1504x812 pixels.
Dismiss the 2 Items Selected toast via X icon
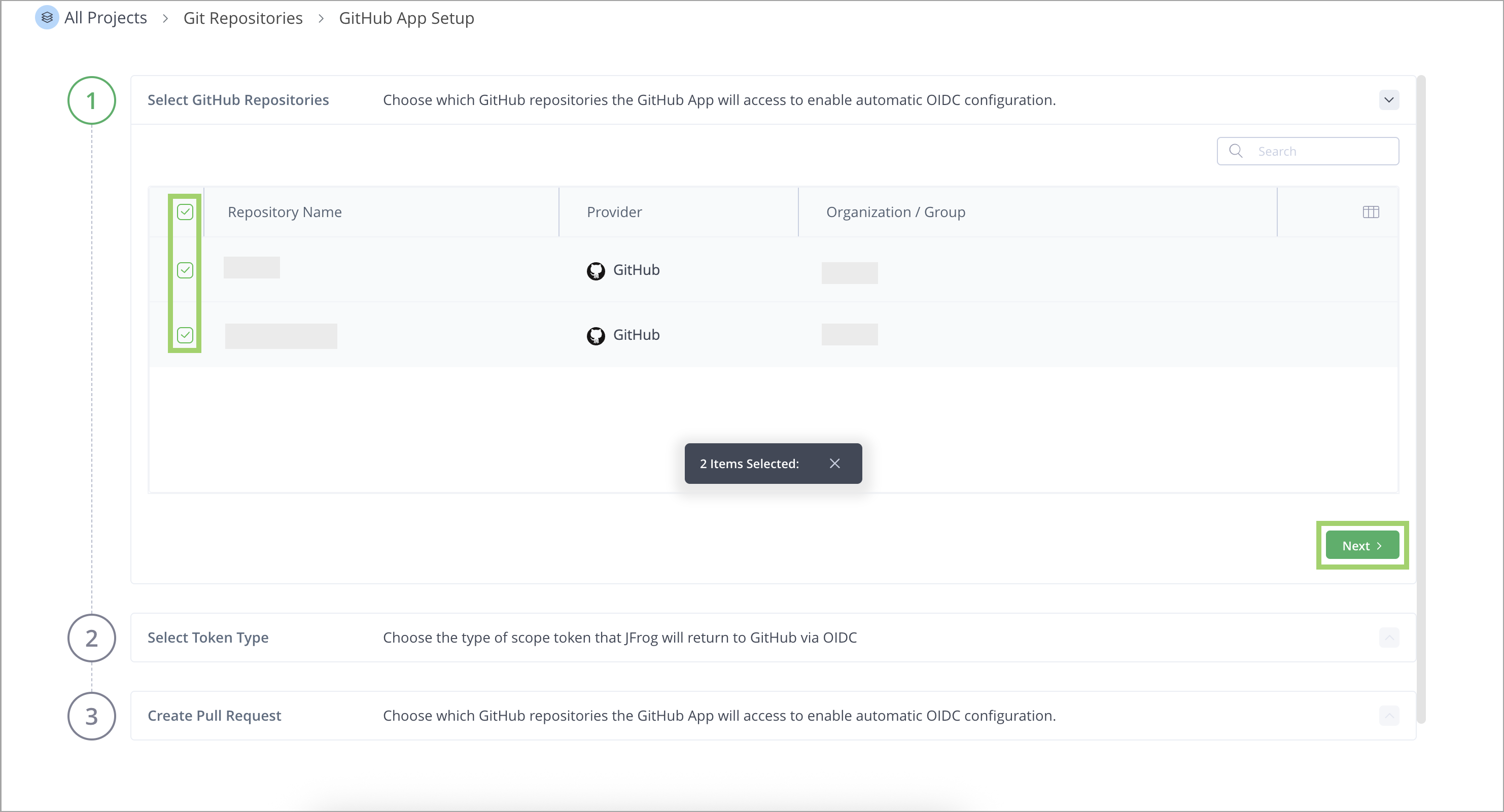834,463
